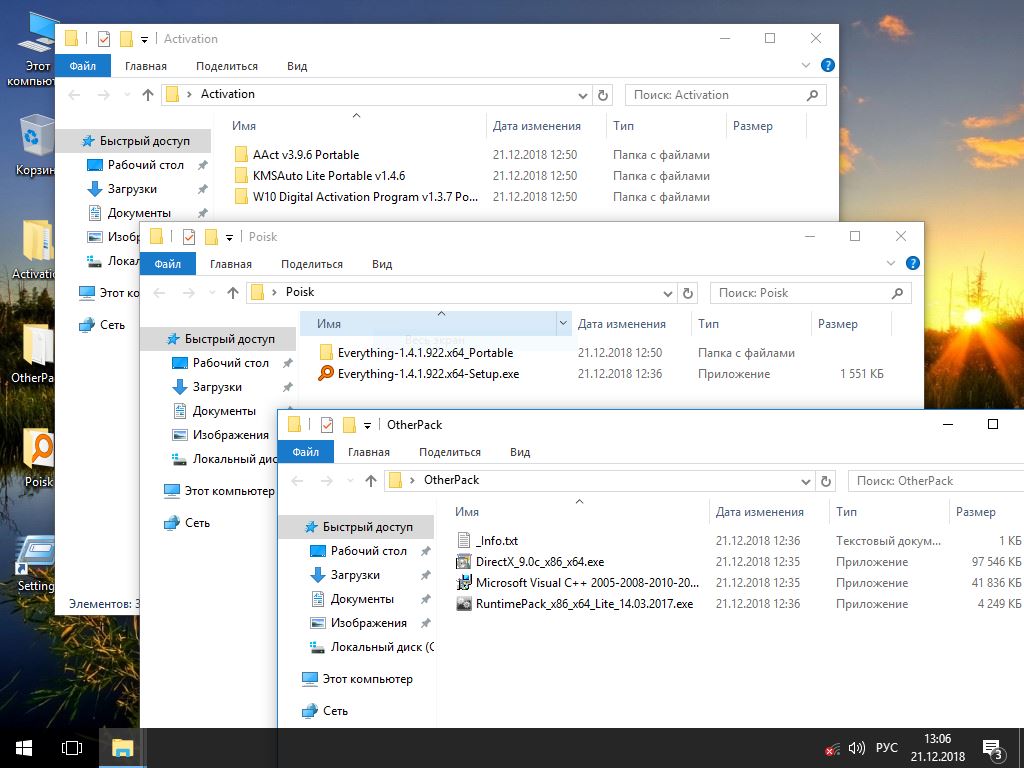1024x768 pixels.
Task: Open the notification center icon
Action: click(x=992, y=750)
